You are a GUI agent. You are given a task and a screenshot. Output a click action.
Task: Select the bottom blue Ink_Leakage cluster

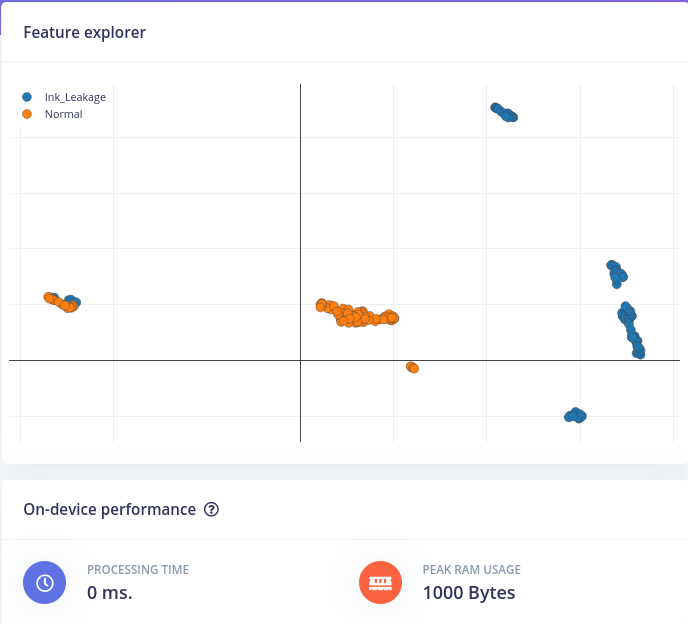[575, 415]
